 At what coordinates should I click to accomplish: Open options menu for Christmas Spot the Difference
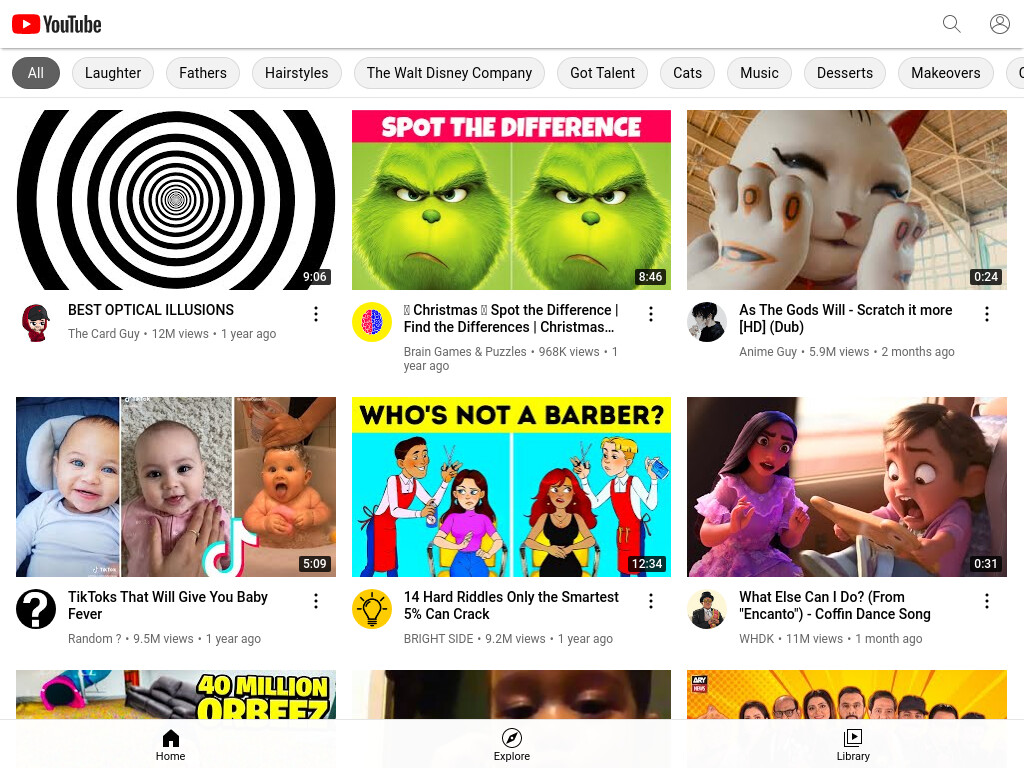tap(651, 314)
